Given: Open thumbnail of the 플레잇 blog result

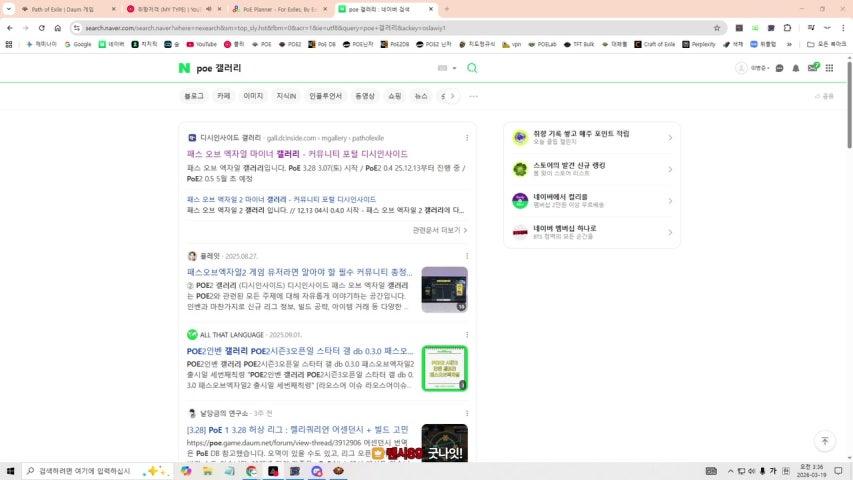Looking at the screenshot, I should (x=444, y=290).
